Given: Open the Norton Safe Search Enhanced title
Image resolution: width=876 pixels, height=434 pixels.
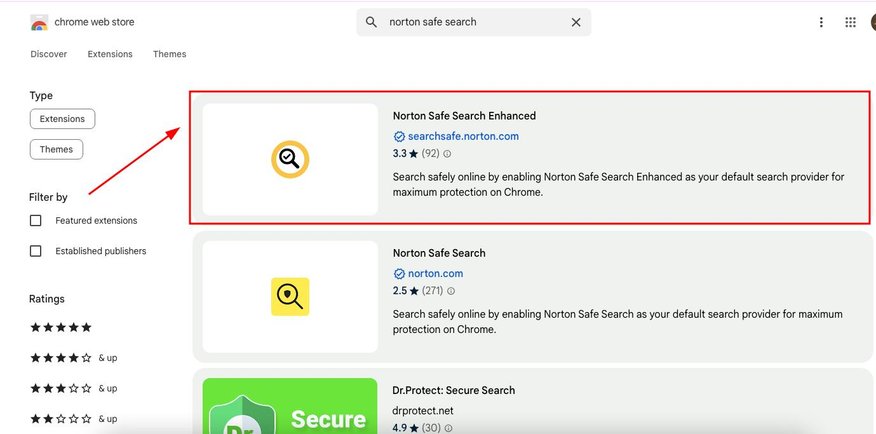Looking at the screenshot, I should [464, 116].
